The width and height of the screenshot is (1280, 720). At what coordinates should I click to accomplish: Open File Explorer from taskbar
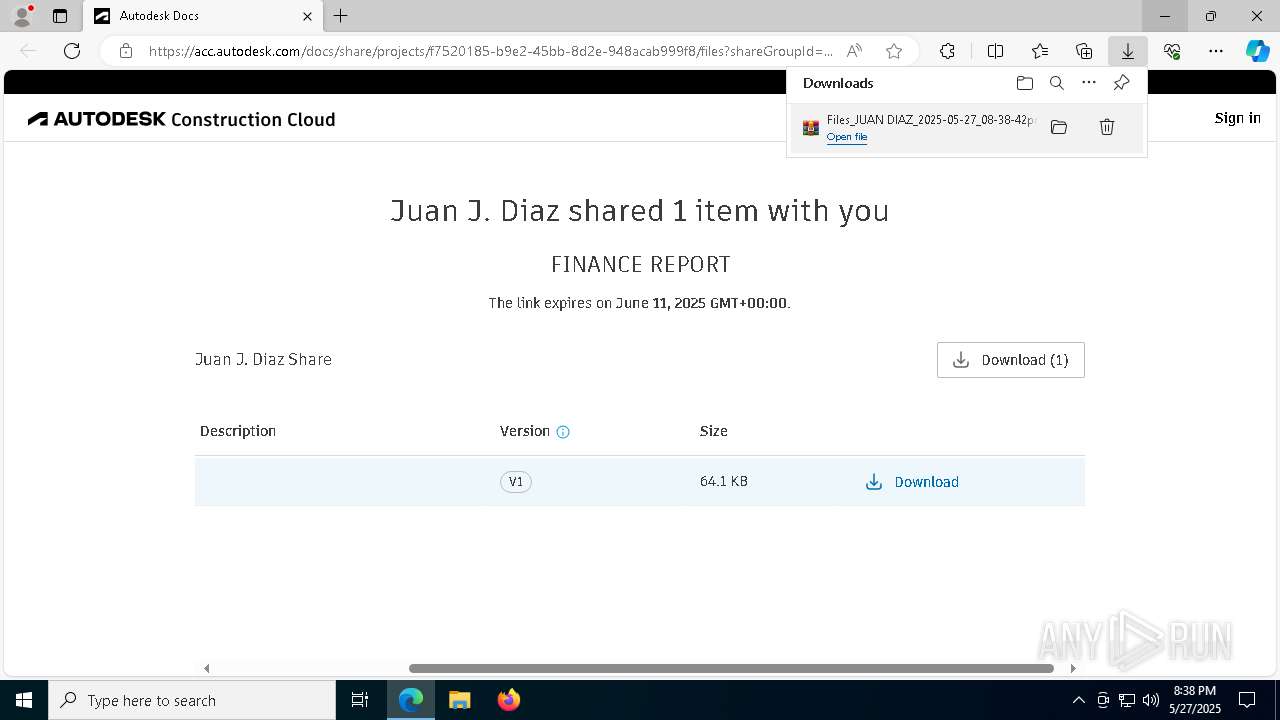pyautogui.click(x=459, y=700)
